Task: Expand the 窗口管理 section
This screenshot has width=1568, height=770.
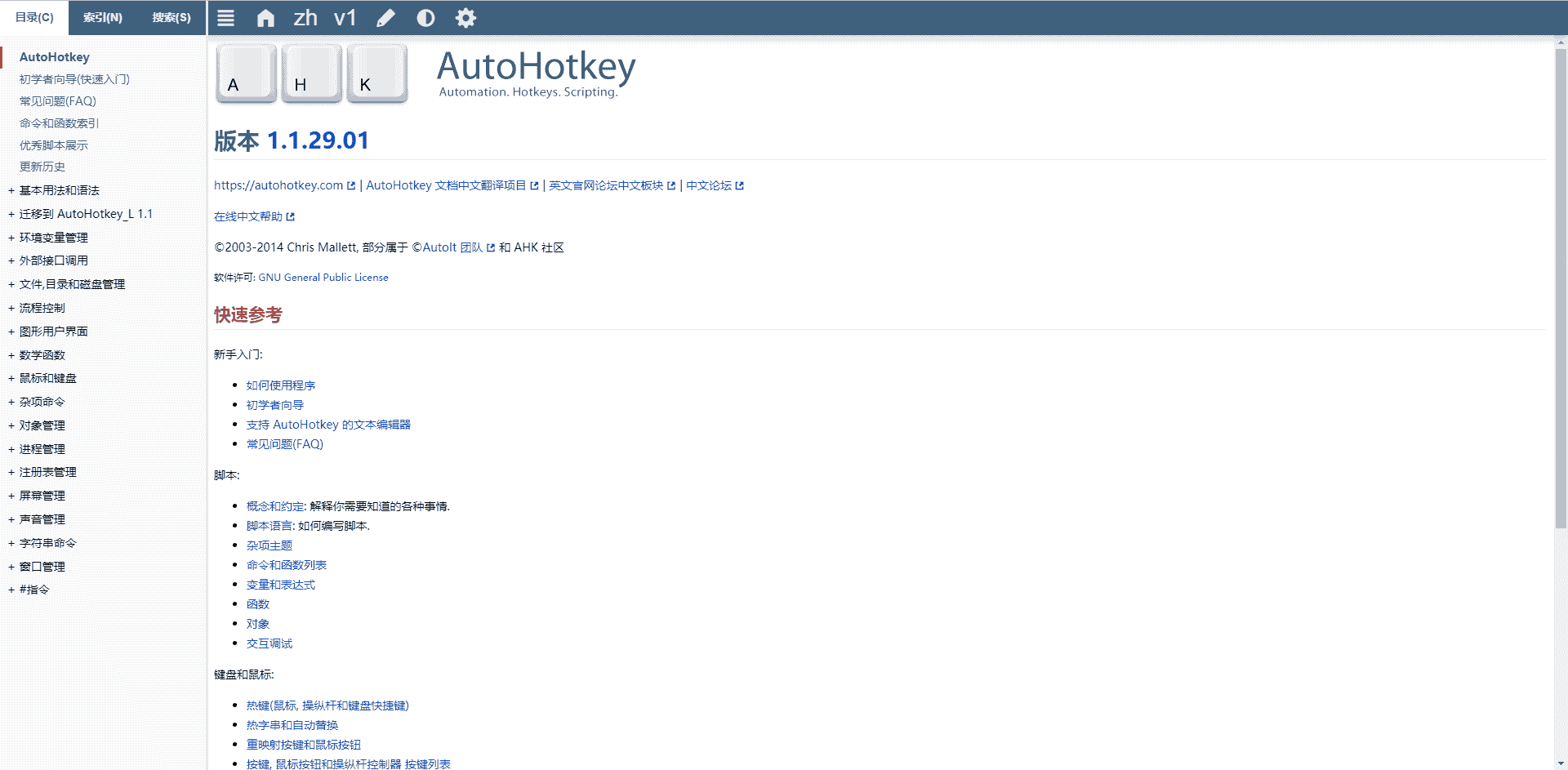Action: [11, 567]
